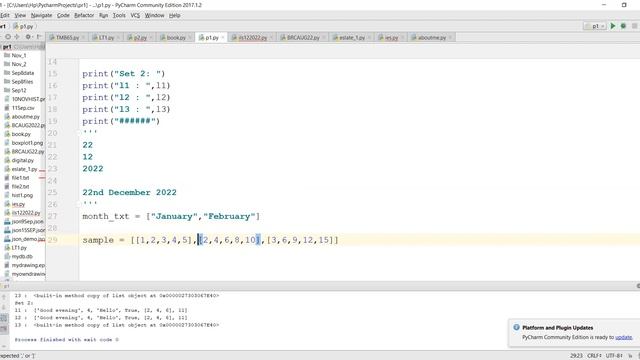Switch to the book.py editor tab

click(x=176, y=38)
